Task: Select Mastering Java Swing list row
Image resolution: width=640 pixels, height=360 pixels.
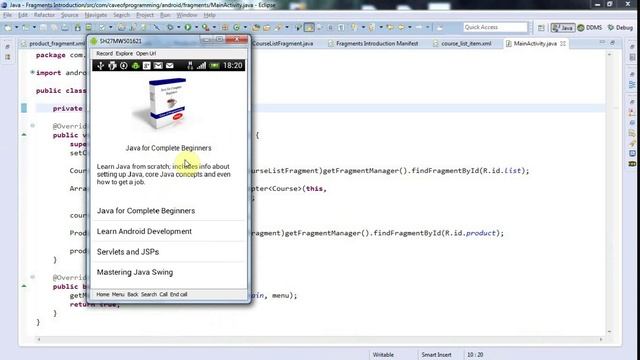Action: pyautogui.click(x=169, y=272)
